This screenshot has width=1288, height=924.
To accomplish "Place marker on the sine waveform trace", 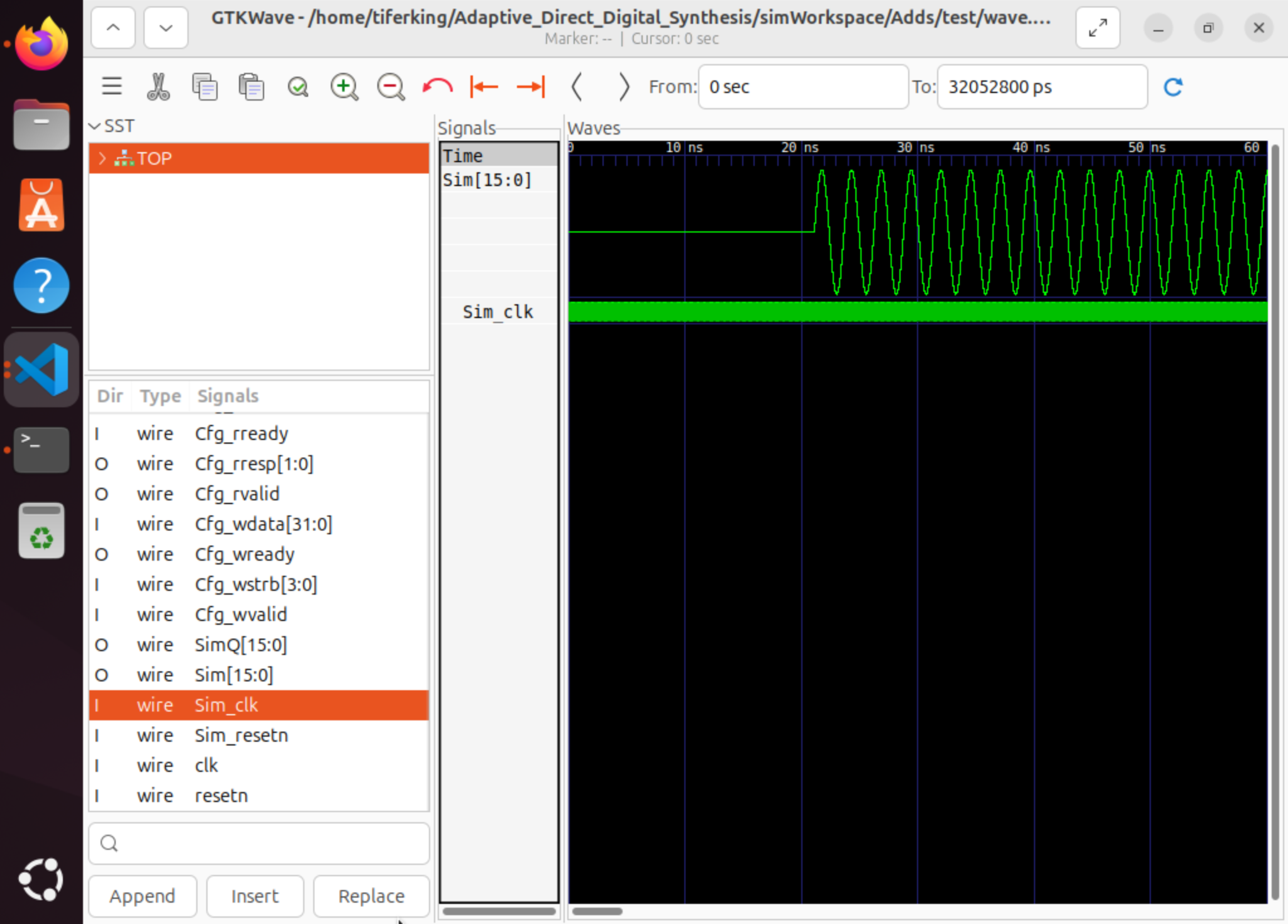I will 918,233.
